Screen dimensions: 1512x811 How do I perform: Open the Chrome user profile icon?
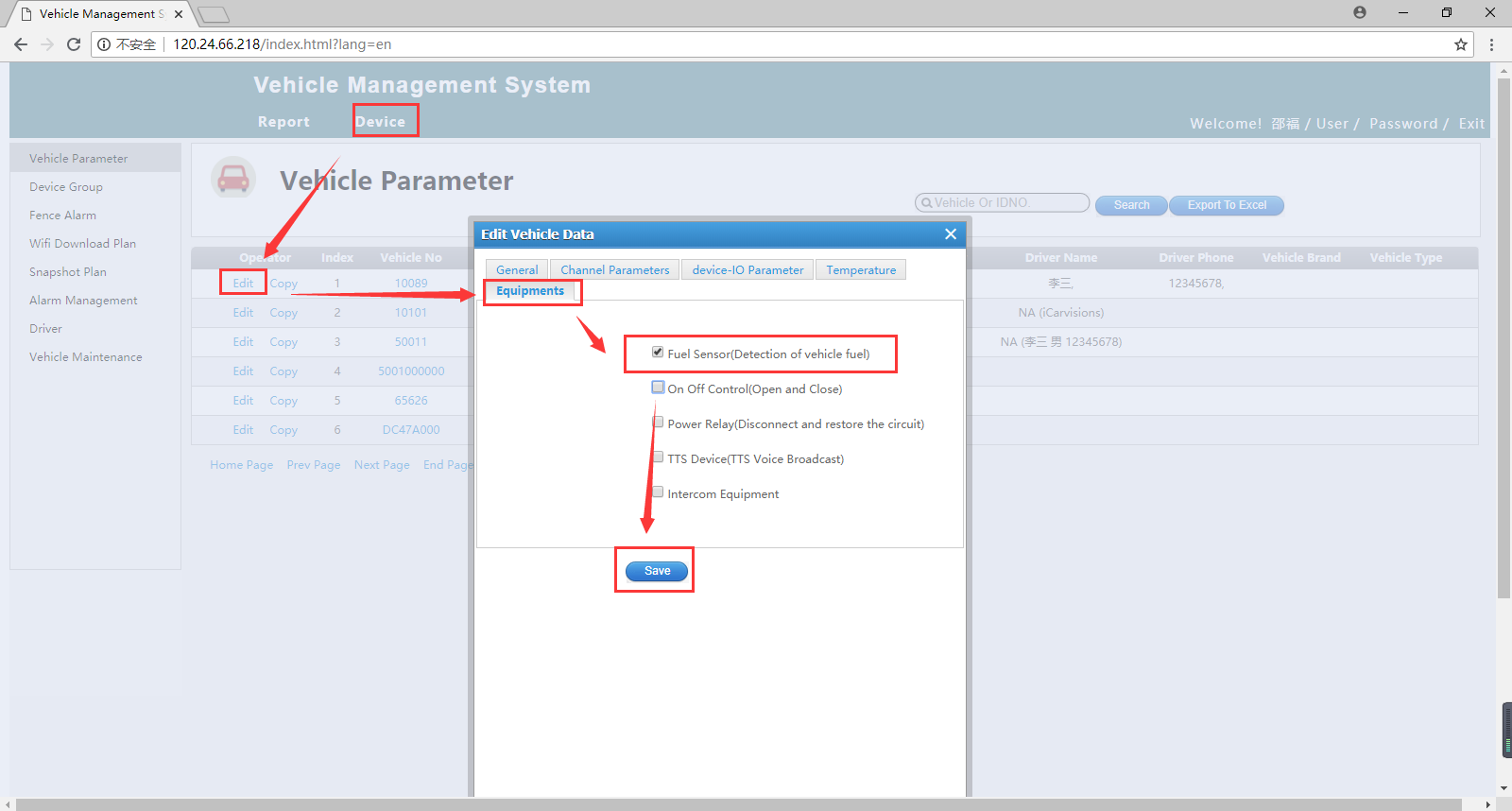point(1360,12)
